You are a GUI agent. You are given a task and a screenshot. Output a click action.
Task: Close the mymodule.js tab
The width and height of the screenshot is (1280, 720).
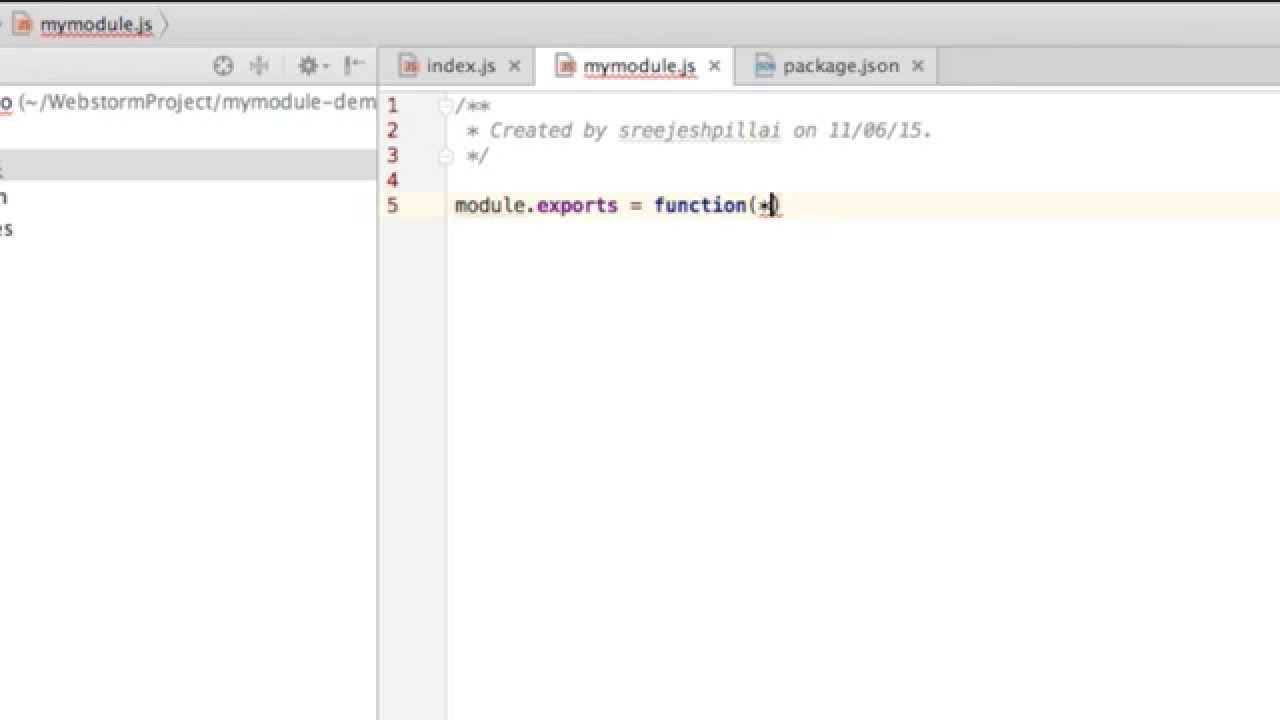pos(714,66)
